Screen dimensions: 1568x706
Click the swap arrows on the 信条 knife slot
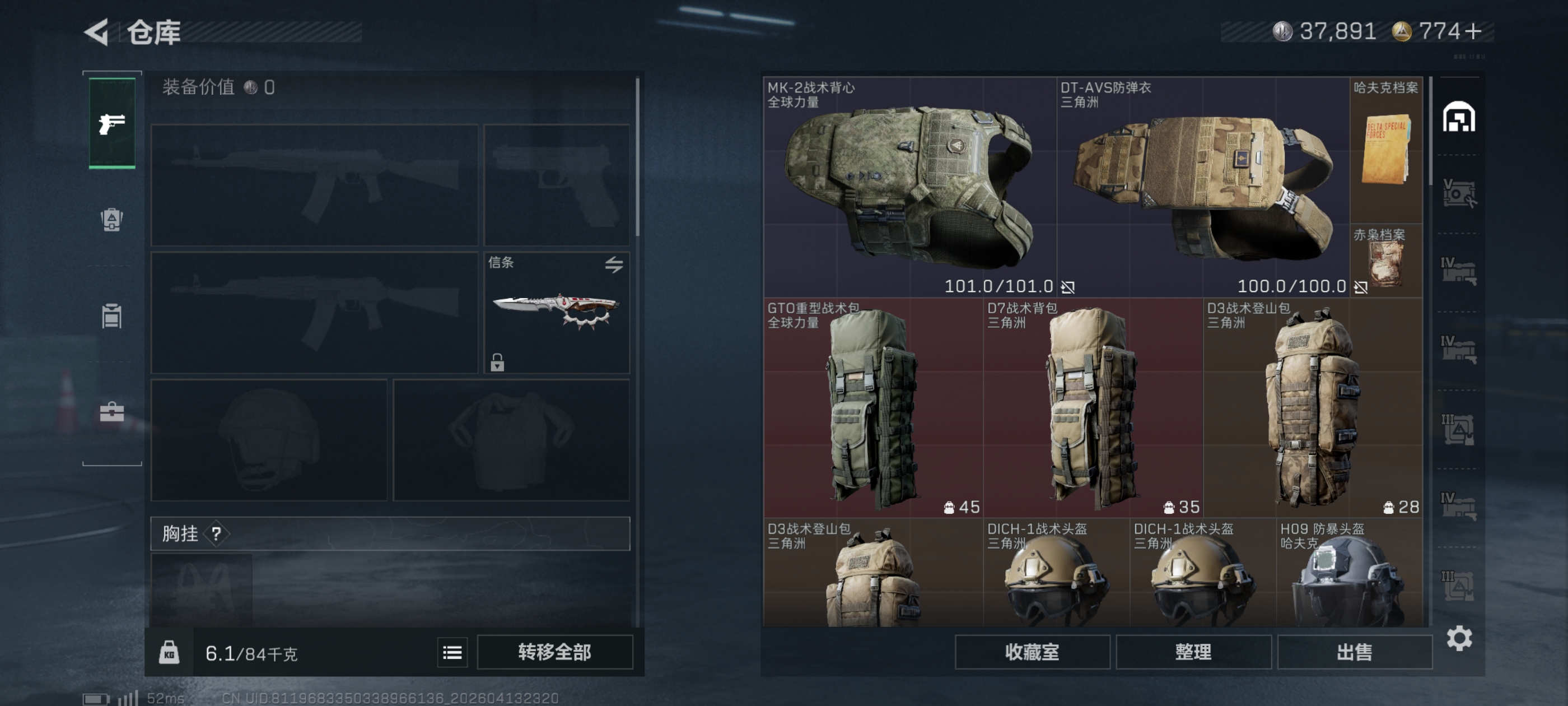(614, 264)
